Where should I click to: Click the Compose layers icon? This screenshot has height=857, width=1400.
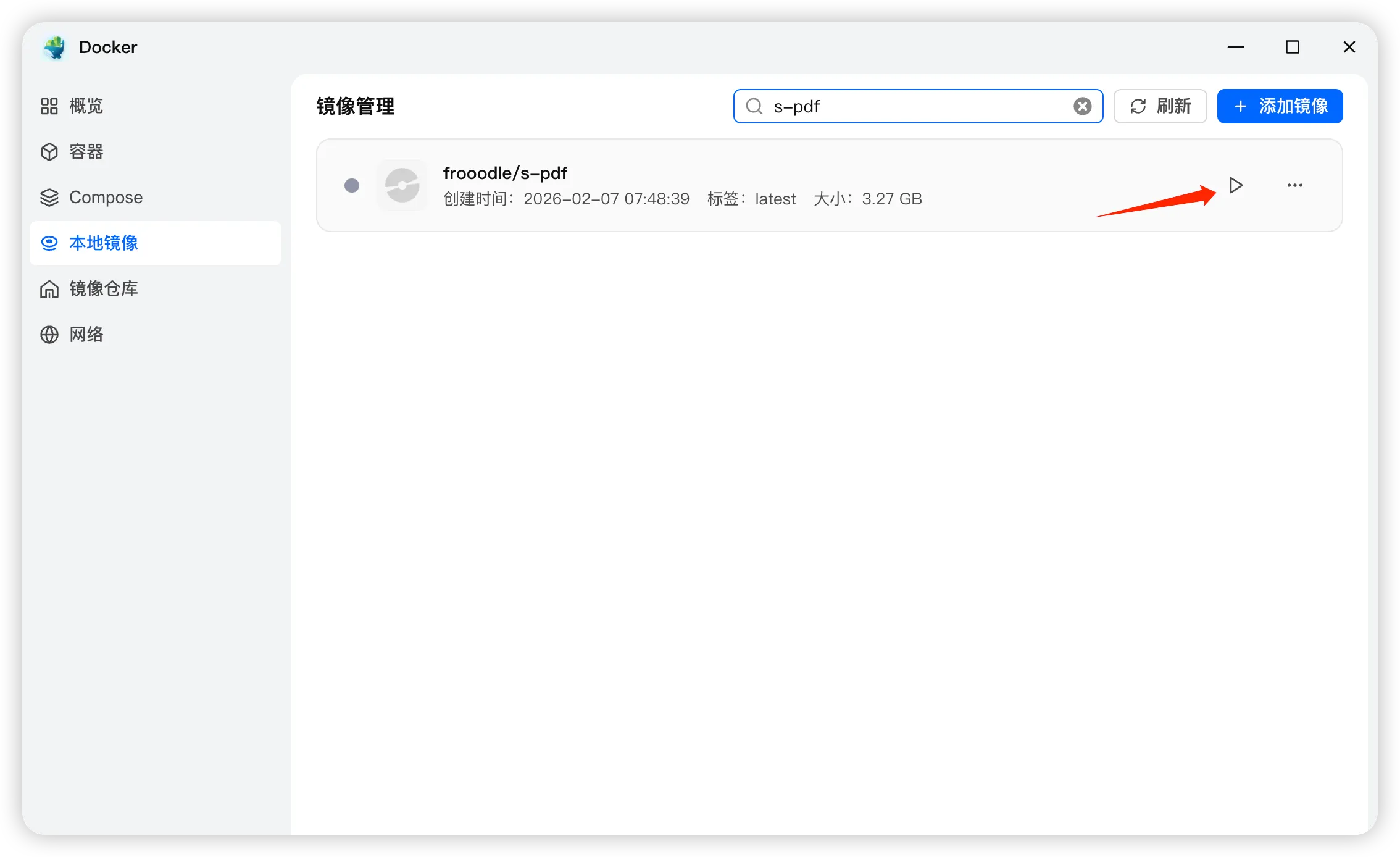point(49,198)
